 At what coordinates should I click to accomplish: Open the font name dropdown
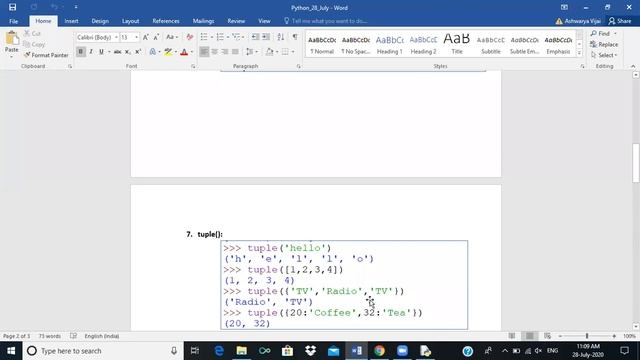[x=116, y=37]
